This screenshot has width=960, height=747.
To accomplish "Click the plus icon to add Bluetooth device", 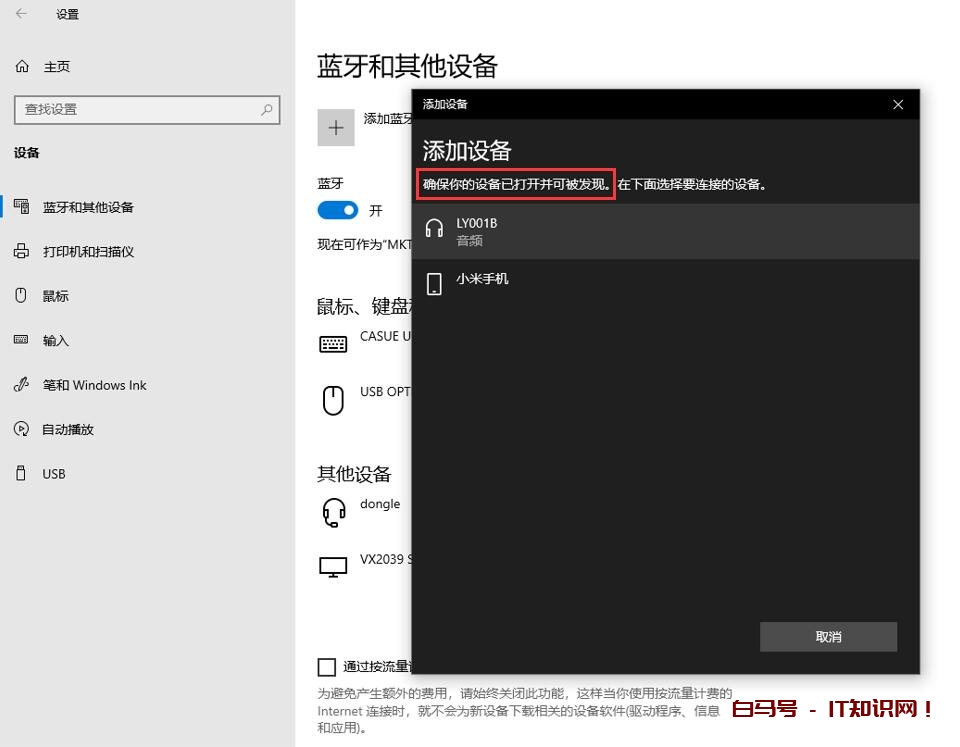I will pos(336,127).
